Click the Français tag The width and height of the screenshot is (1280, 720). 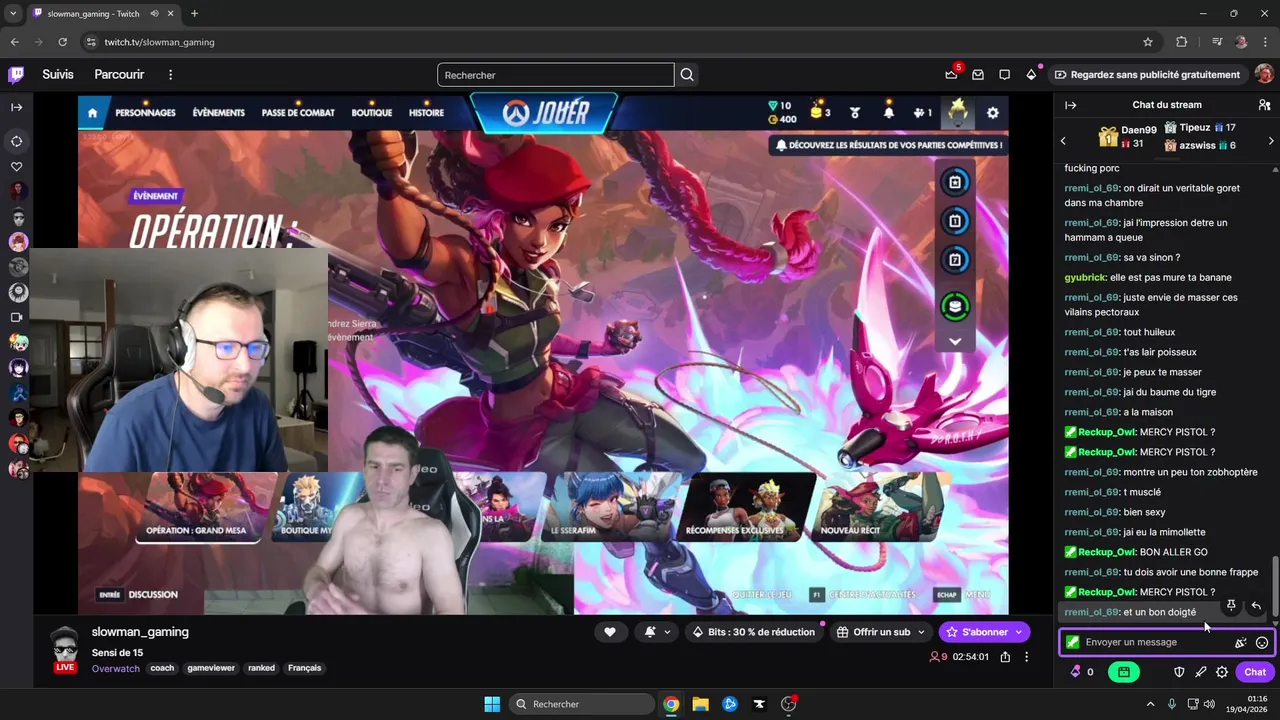point(305,668)
